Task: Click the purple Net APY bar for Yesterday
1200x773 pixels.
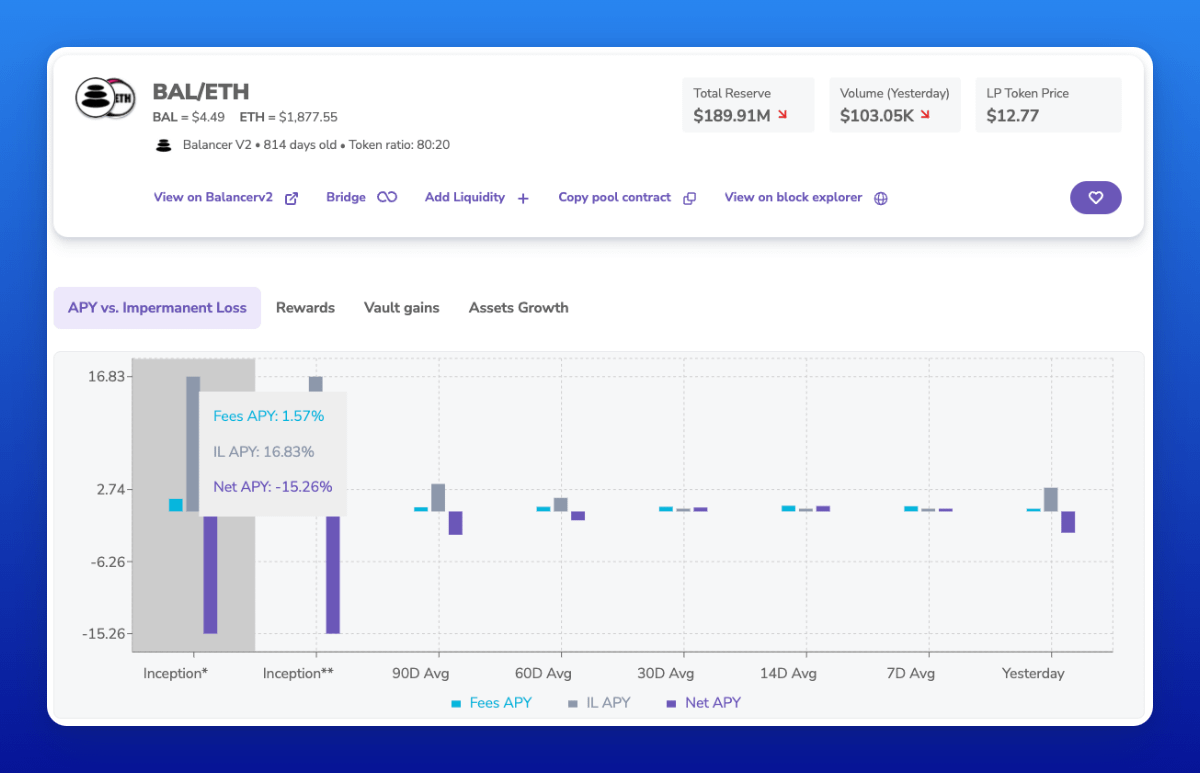Action: (1068, 522)
